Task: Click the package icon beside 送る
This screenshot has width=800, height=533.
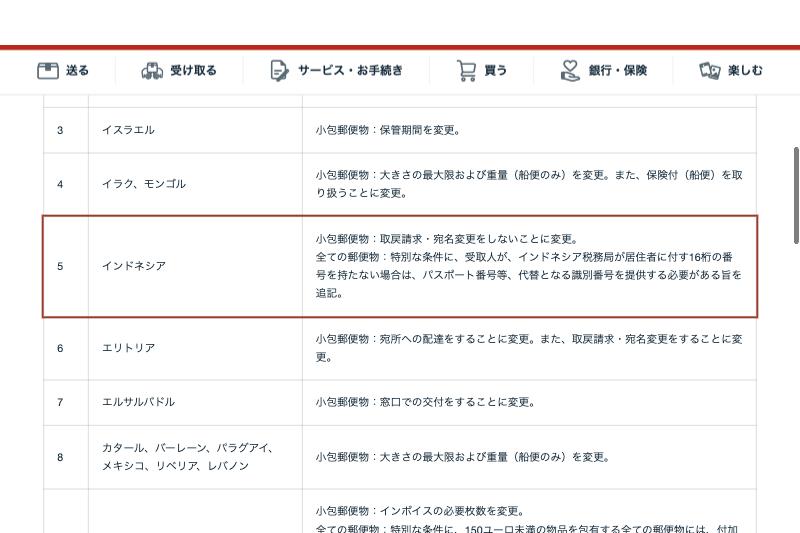Action: pyautogui.click(x=48, y=70)
